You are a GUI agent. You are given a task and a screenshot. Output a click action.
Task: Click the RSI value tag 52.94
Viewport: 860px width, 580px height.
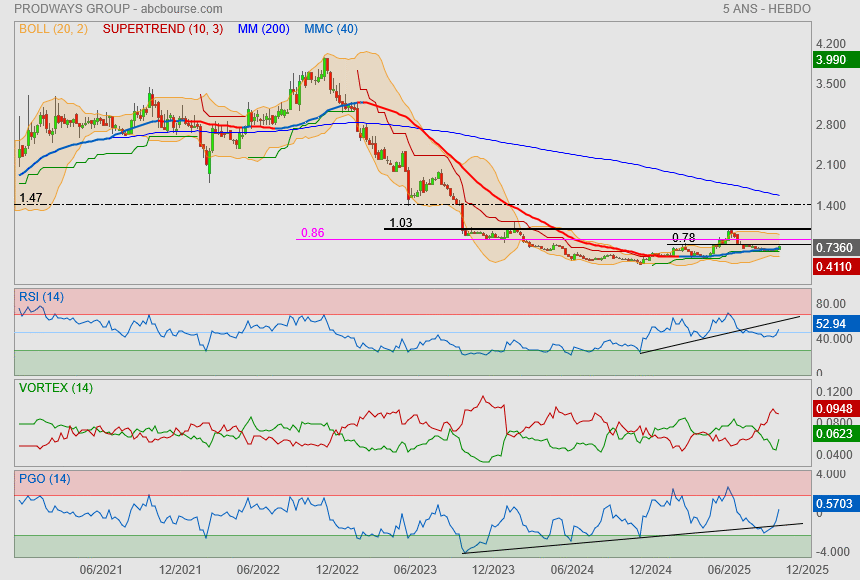[831, 324]
